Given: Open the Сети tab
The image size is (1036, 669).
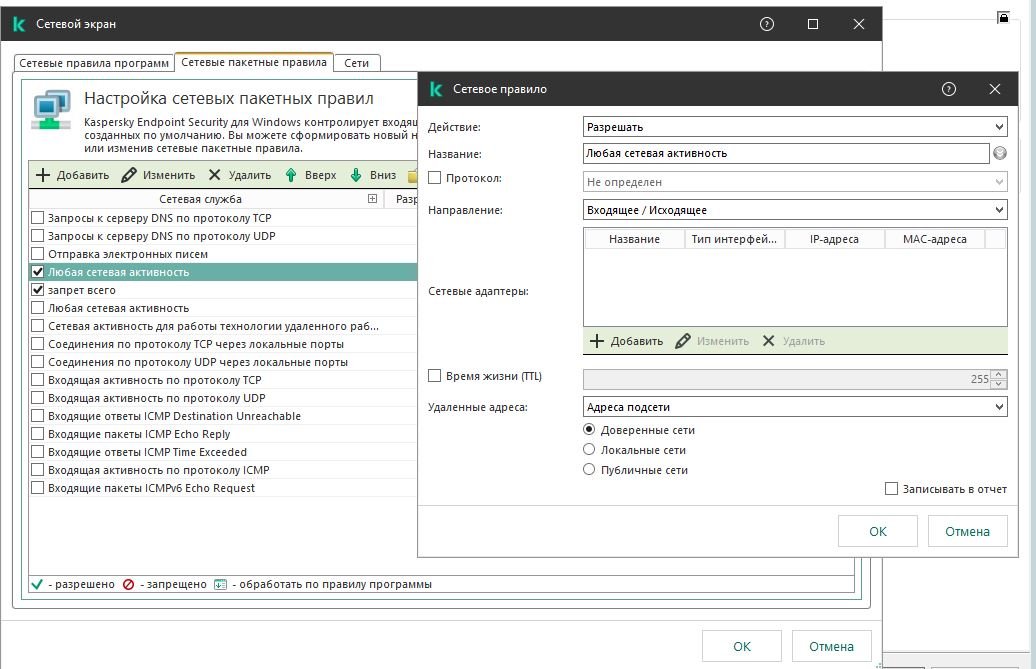Looking at the screenshot, I should coord(356,63).
